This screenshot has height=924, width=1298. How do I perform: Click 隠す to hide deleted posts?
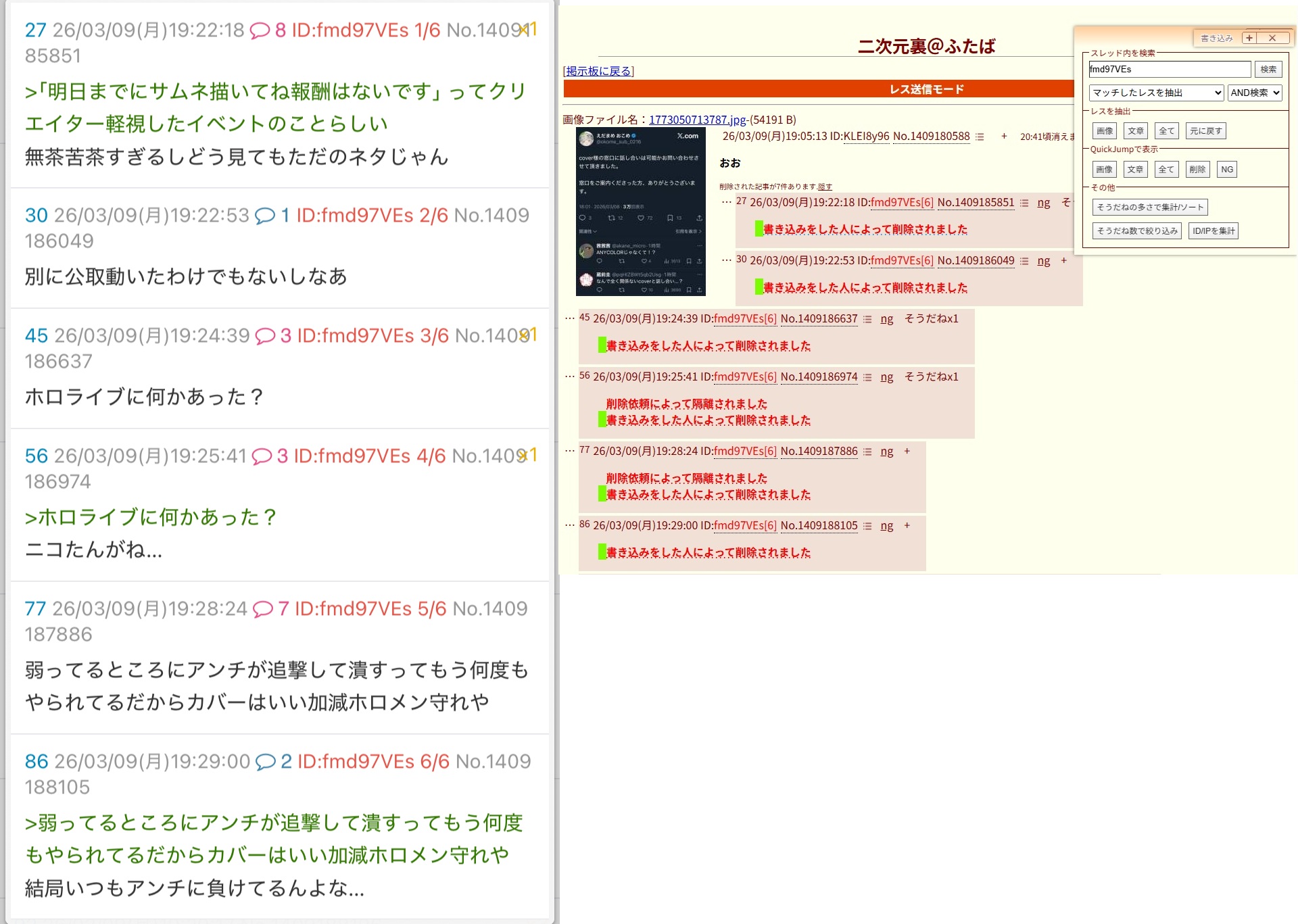coord(825,187)
